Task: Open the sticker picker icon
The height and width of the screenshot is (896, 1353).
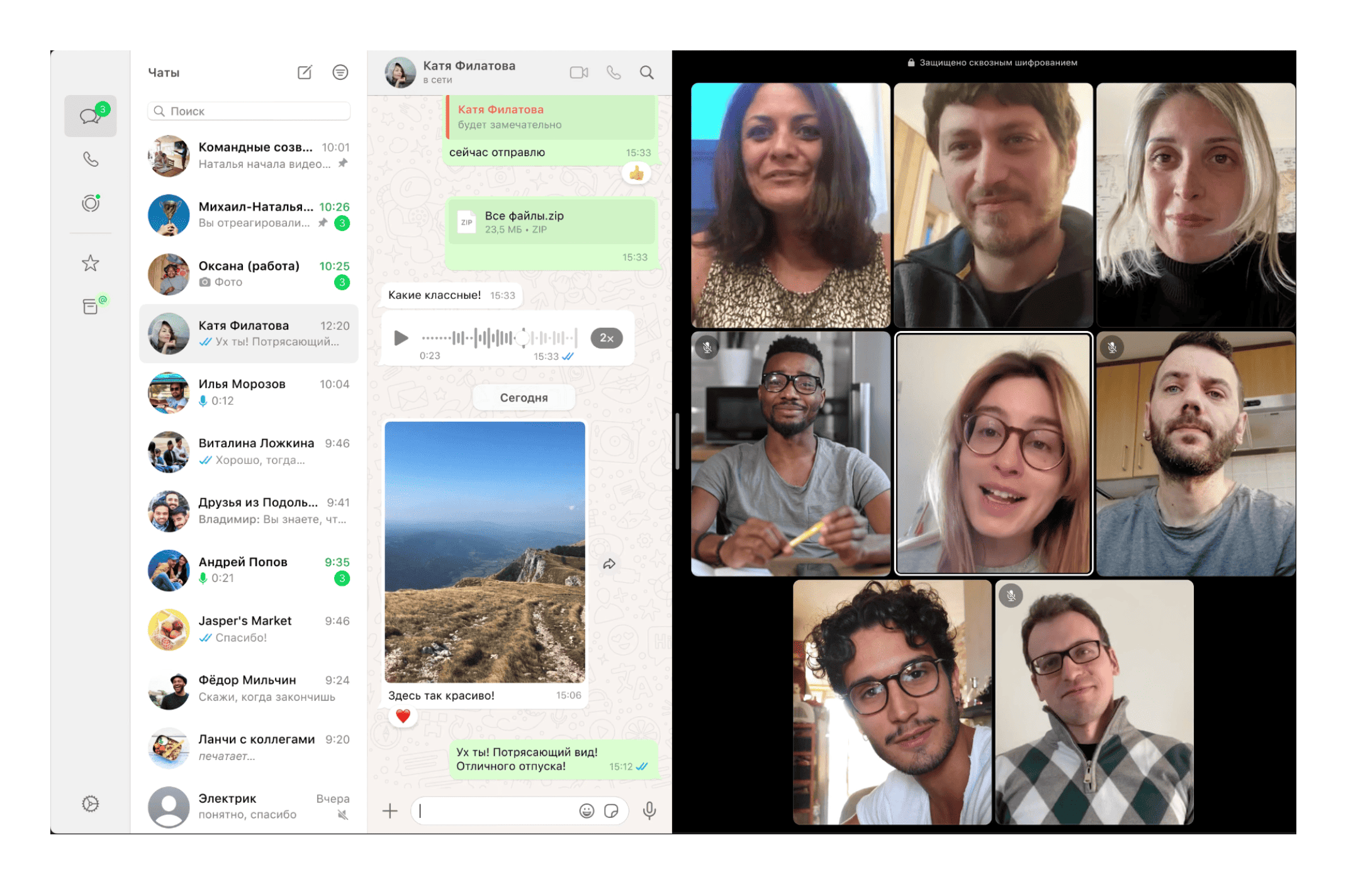Action: (x=611, y=811)
